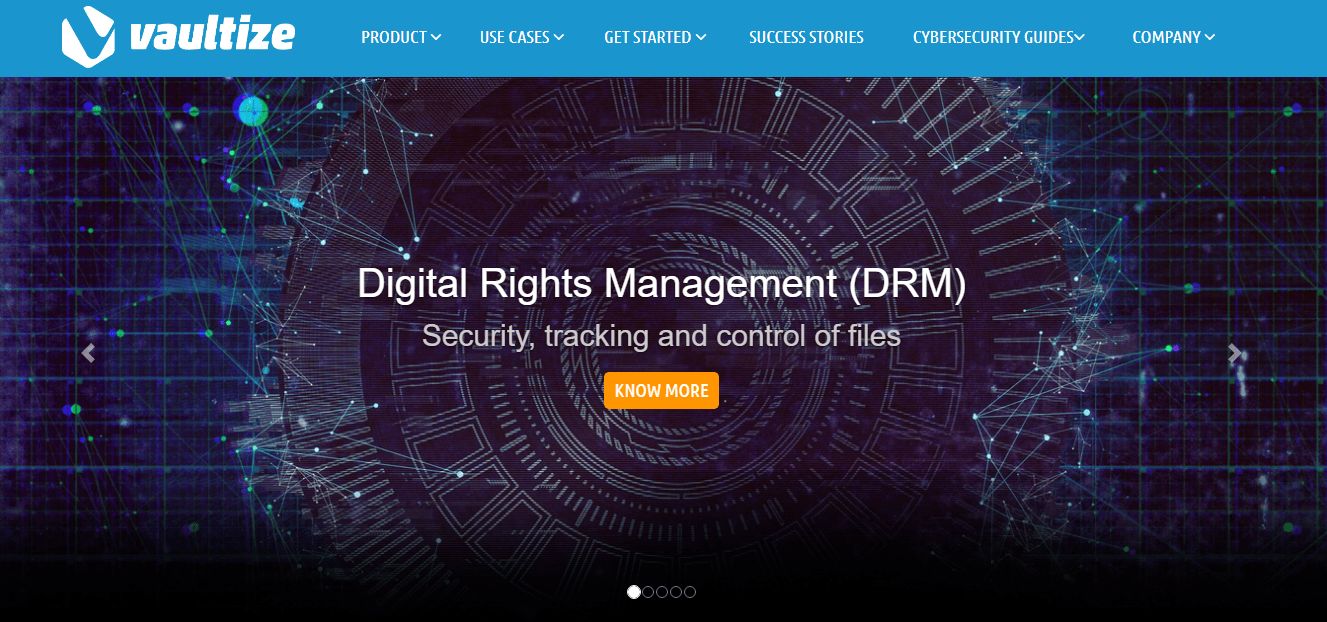Click the 'Security, tracking and control of files' subtitle
Image resolution: width=1327 pixels, height=622 pixels.
coord(661,336)
